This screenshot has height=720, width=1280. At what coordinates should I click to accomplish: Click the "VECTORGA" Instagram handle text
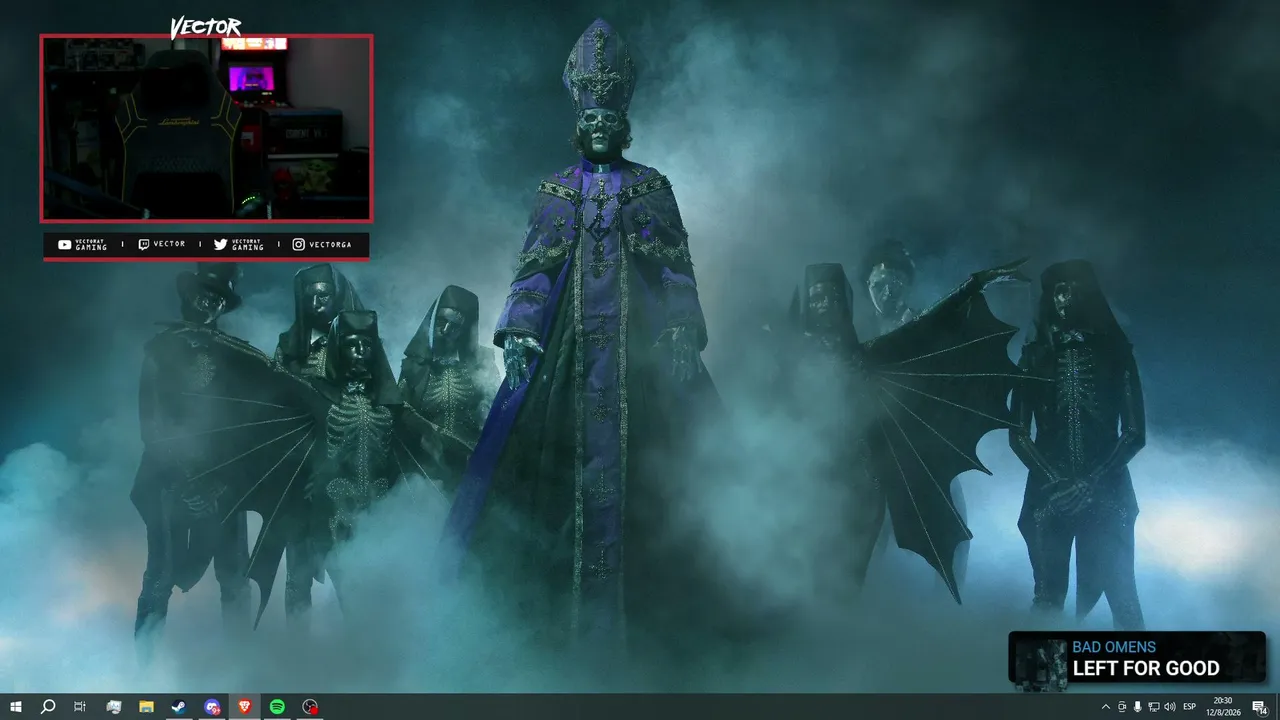click(x=330, y=245)
